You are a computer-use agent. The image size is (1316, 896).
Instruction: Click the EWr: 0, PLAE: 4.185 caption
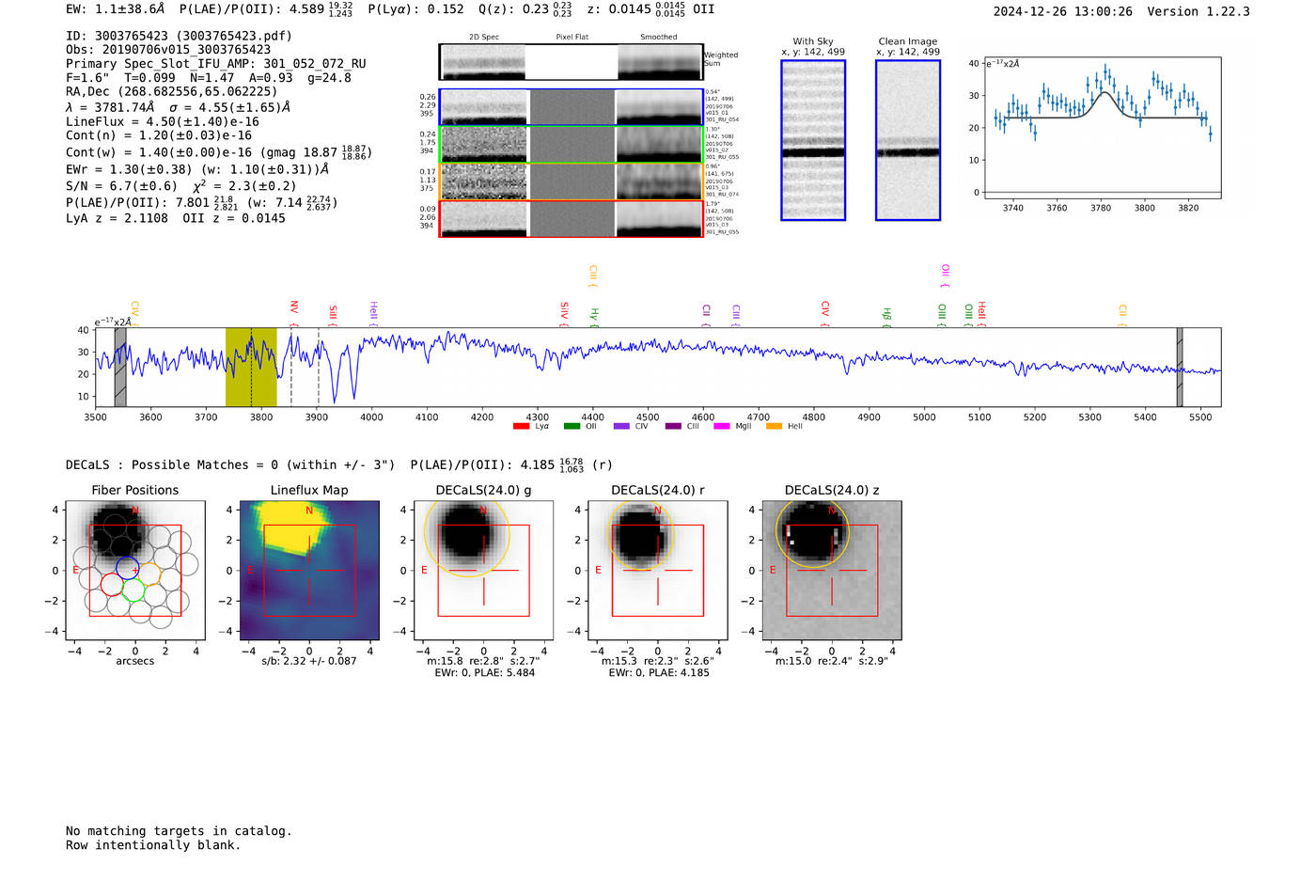point(658,672)
